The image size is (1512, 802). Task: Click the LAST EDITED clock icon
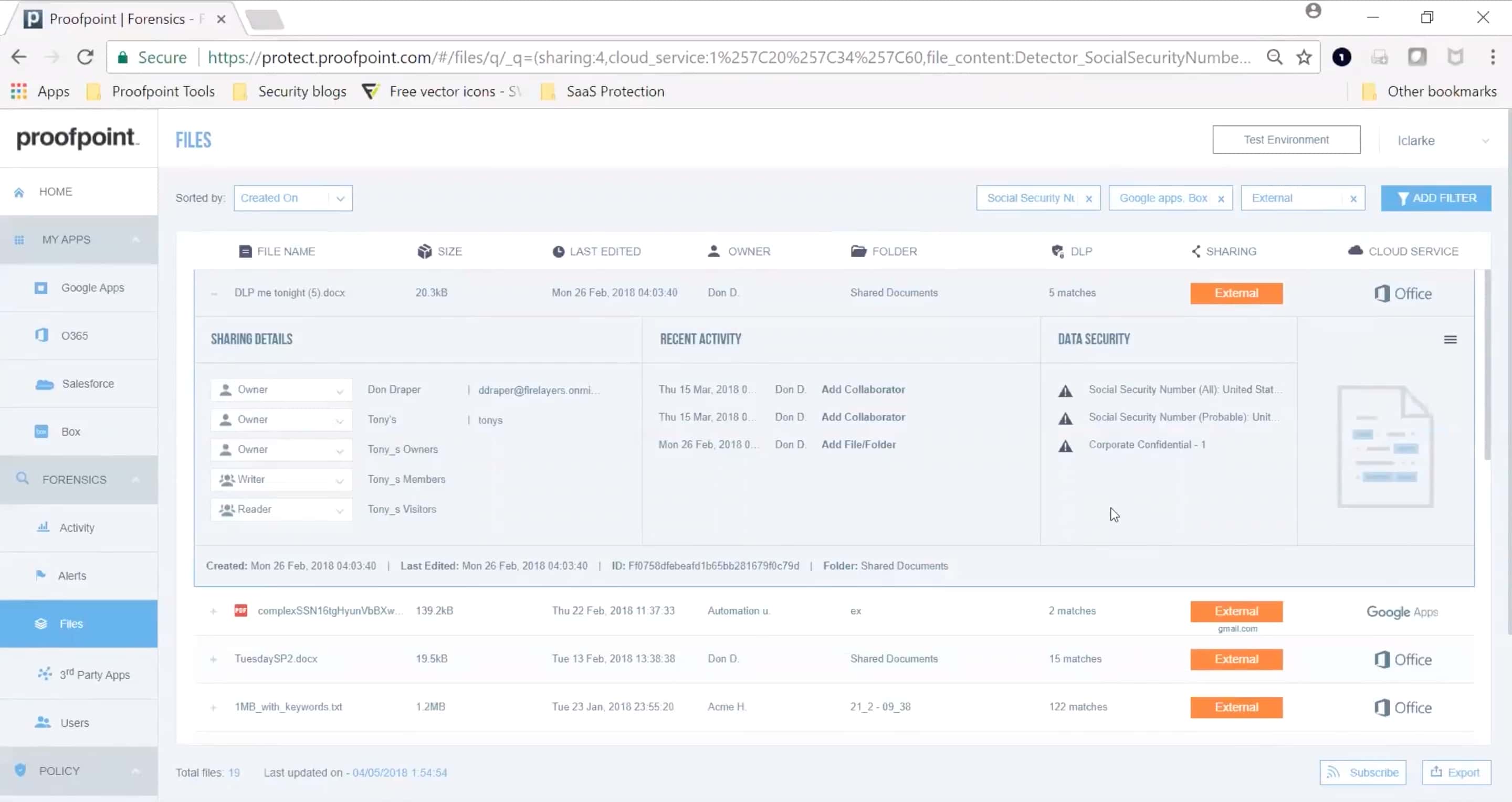[x=558, y=251]
